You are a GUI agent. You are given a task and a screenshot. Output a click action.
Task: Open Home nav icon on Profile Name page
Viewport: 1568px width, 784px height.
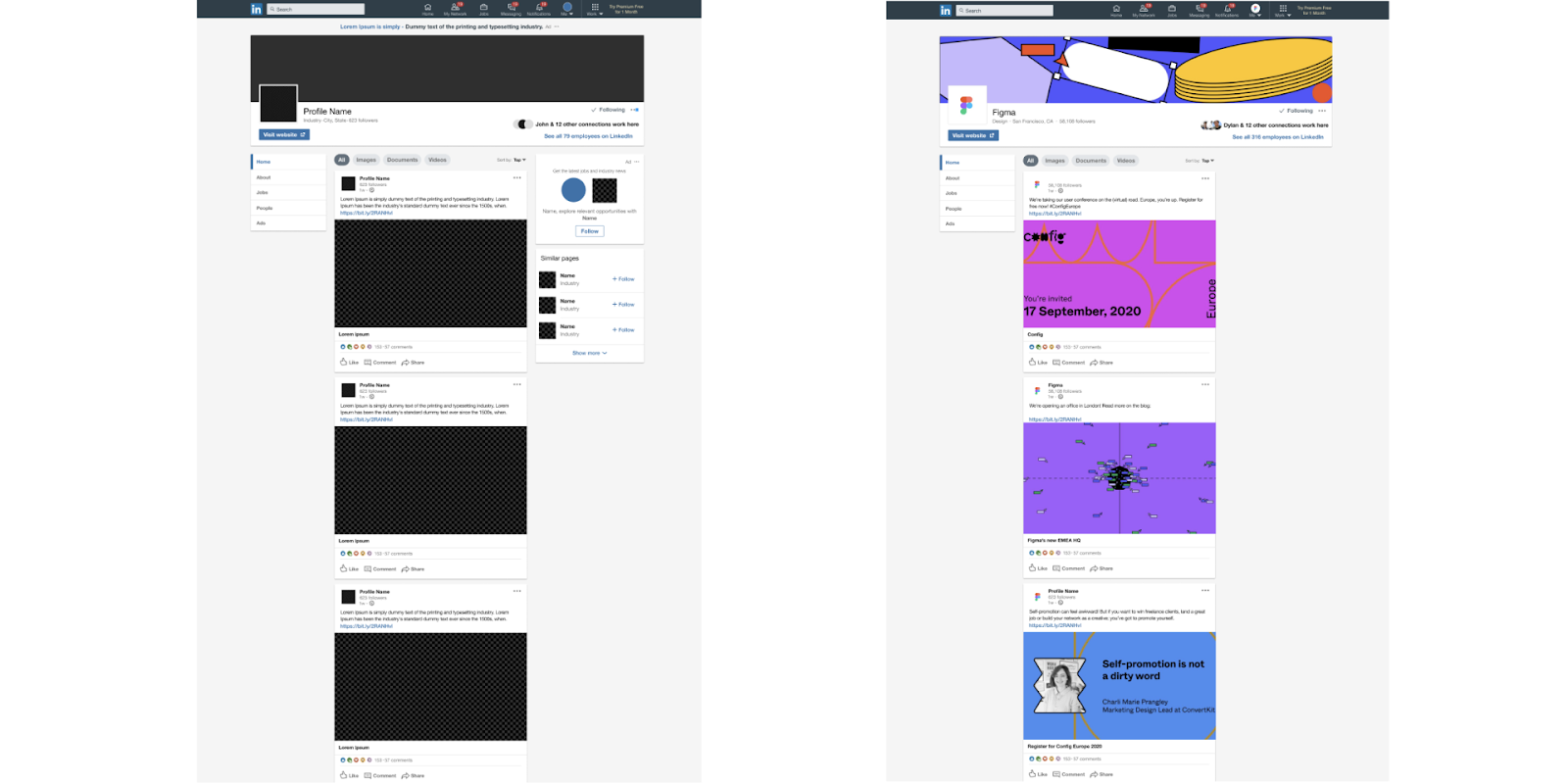click(427, 9)
